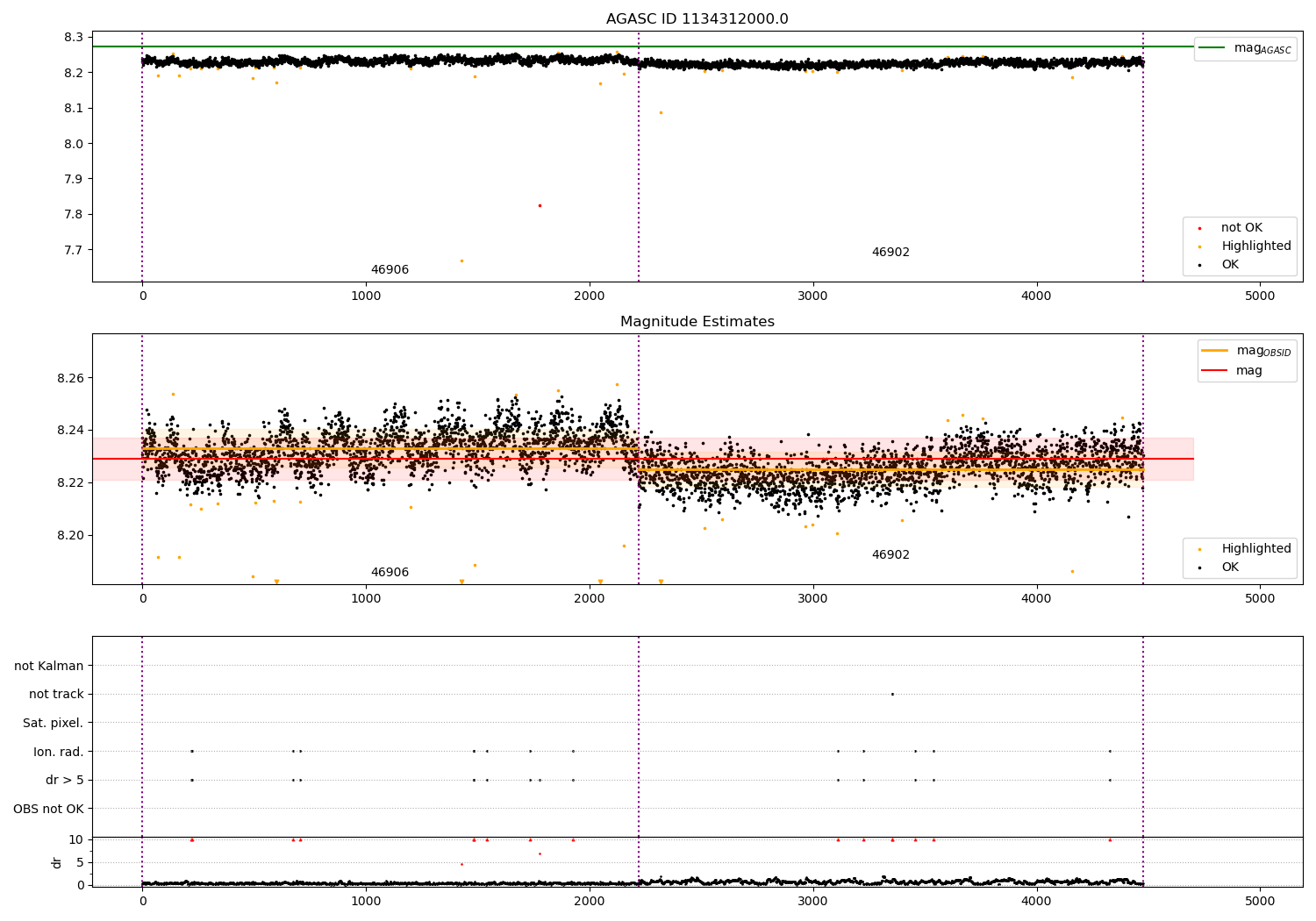Click the plot title AGASC ID 1134312000.0
The width and height of the screenshot is (1316, 921).
pos(697,19)
